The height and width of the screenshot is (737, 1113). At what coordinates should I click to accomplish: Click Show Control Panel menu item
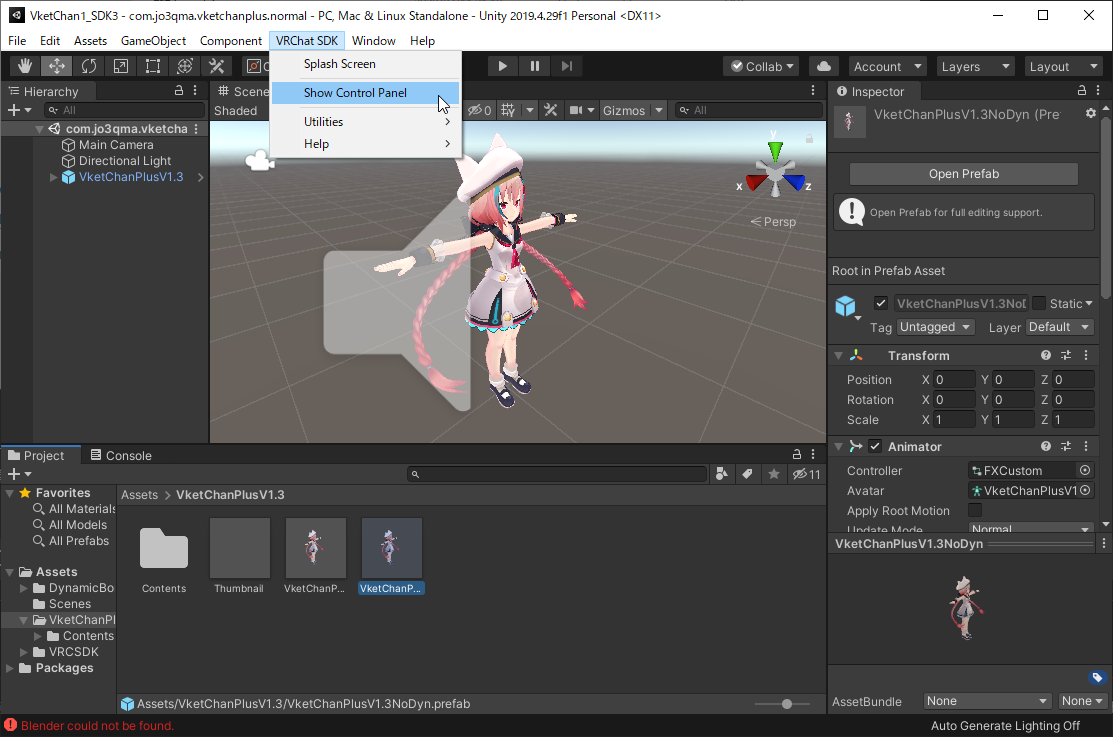point(355,93)
